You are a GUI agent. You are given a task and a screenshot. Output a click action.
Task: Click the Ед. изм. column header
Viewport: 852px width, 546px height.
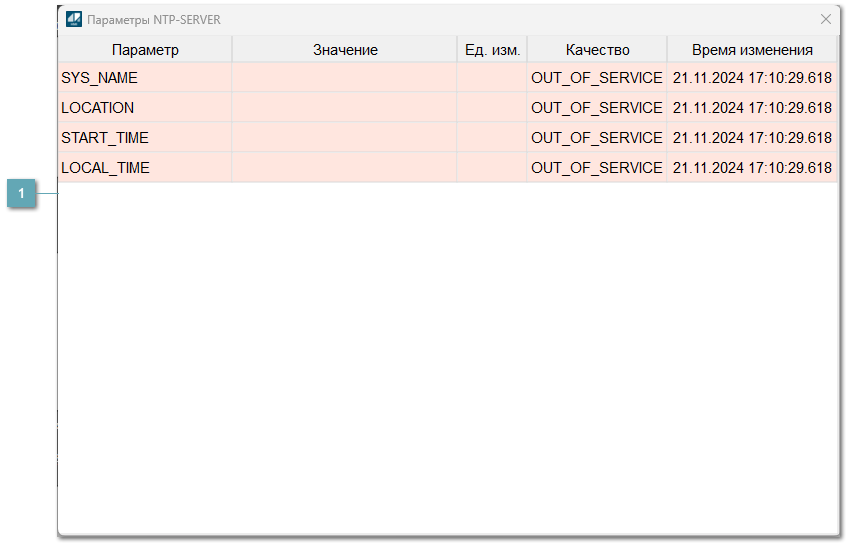pos(492,50)
